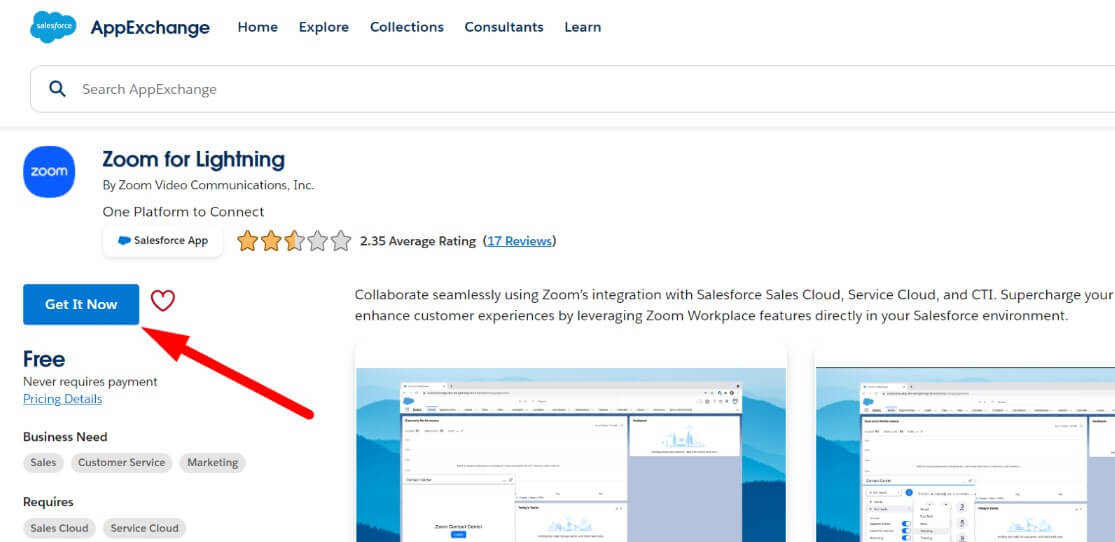Select the Sales business need tag
Viewport: 1115px width, 542px height.
click(43, 462)
